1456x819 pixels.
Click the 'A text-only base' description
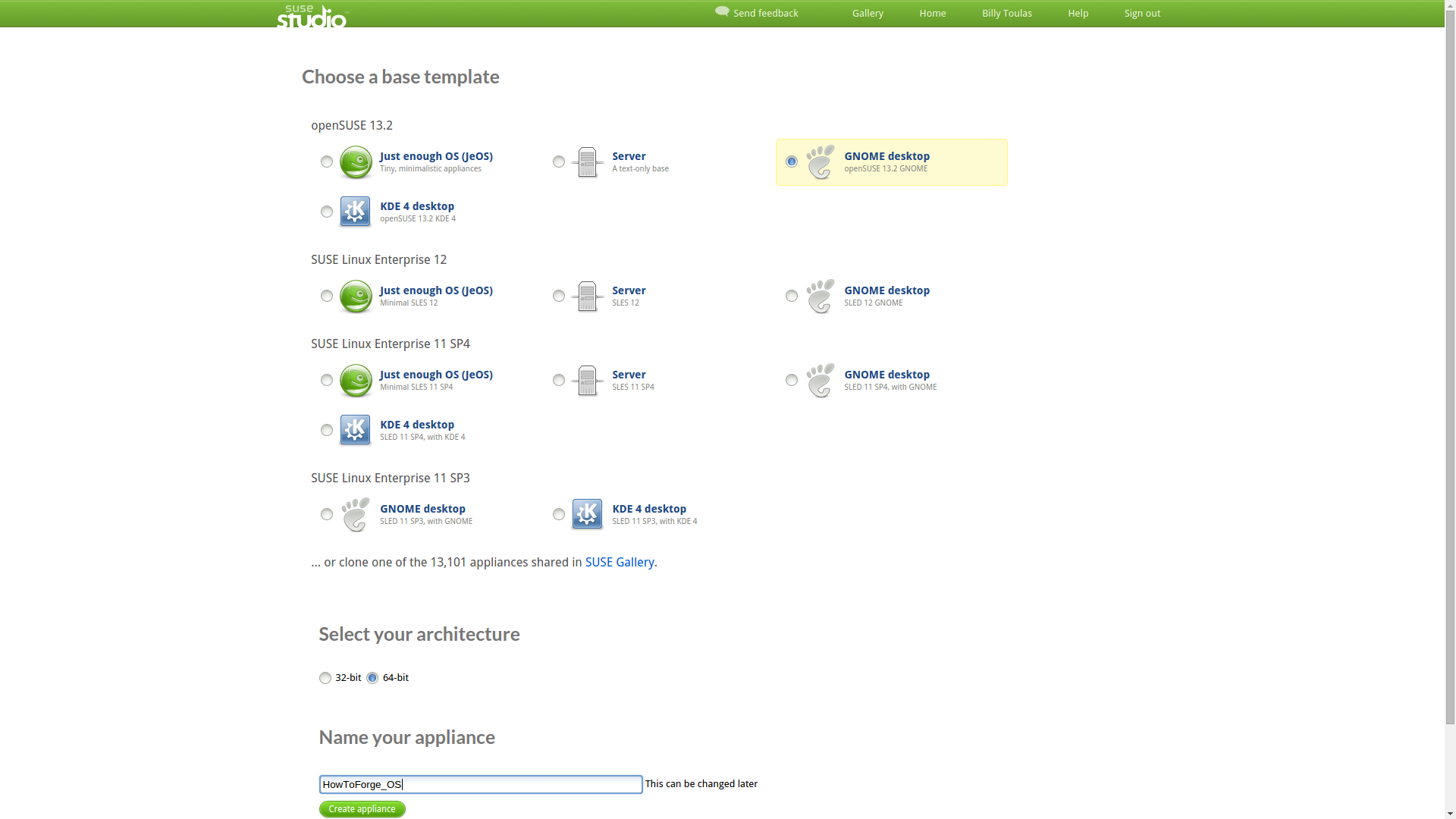click(640, 168)
